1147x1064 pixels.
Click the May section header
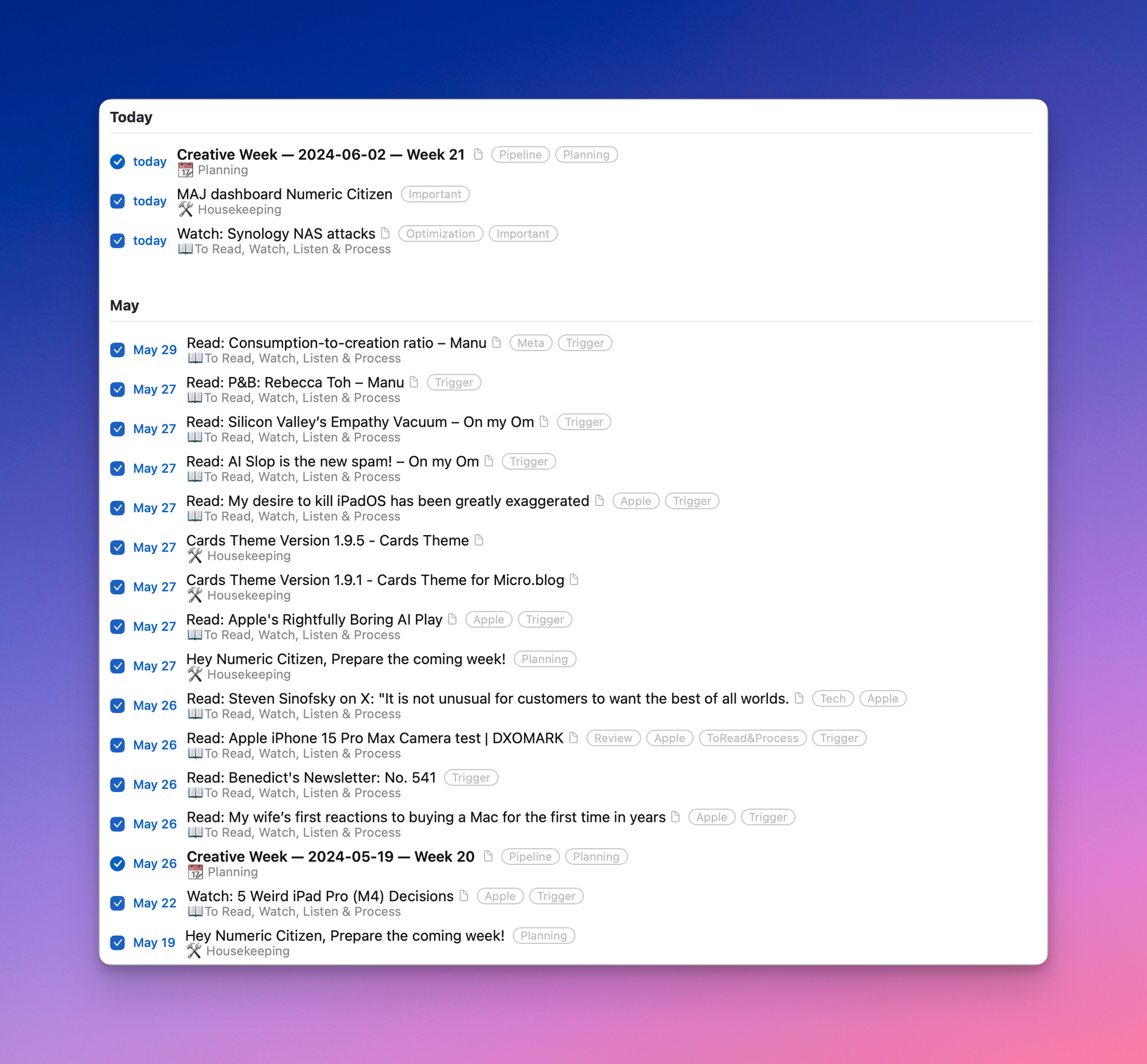coord(124,305)
